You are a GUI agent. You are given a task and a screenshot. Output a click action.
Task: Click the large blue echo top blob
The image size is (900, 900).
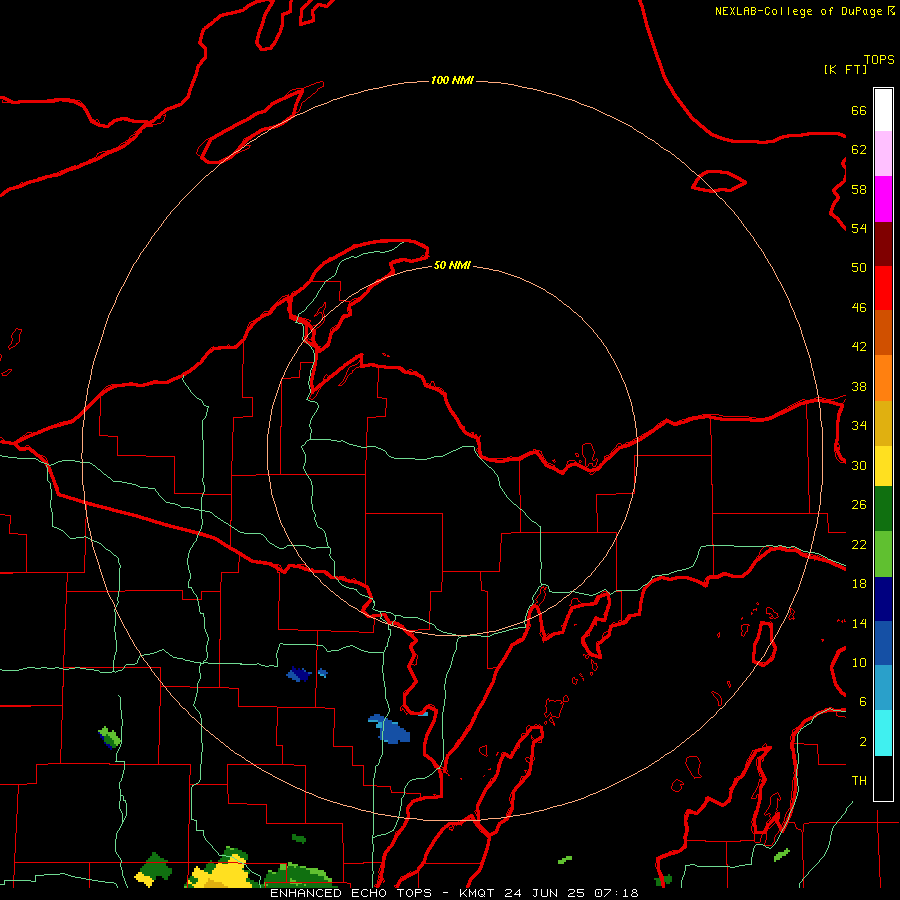coord(390,730)
